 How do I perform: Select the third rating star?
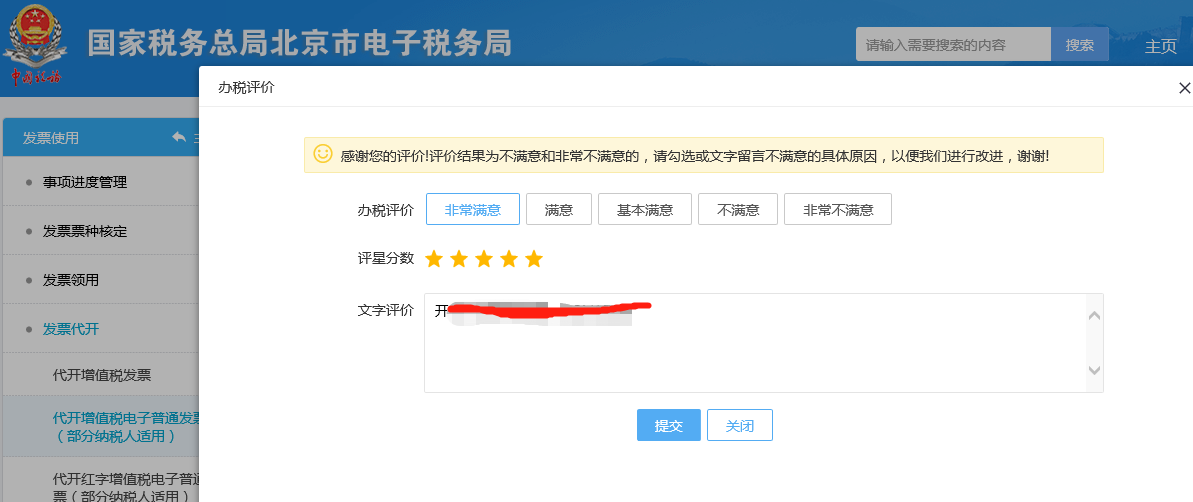tap(484, 259)
